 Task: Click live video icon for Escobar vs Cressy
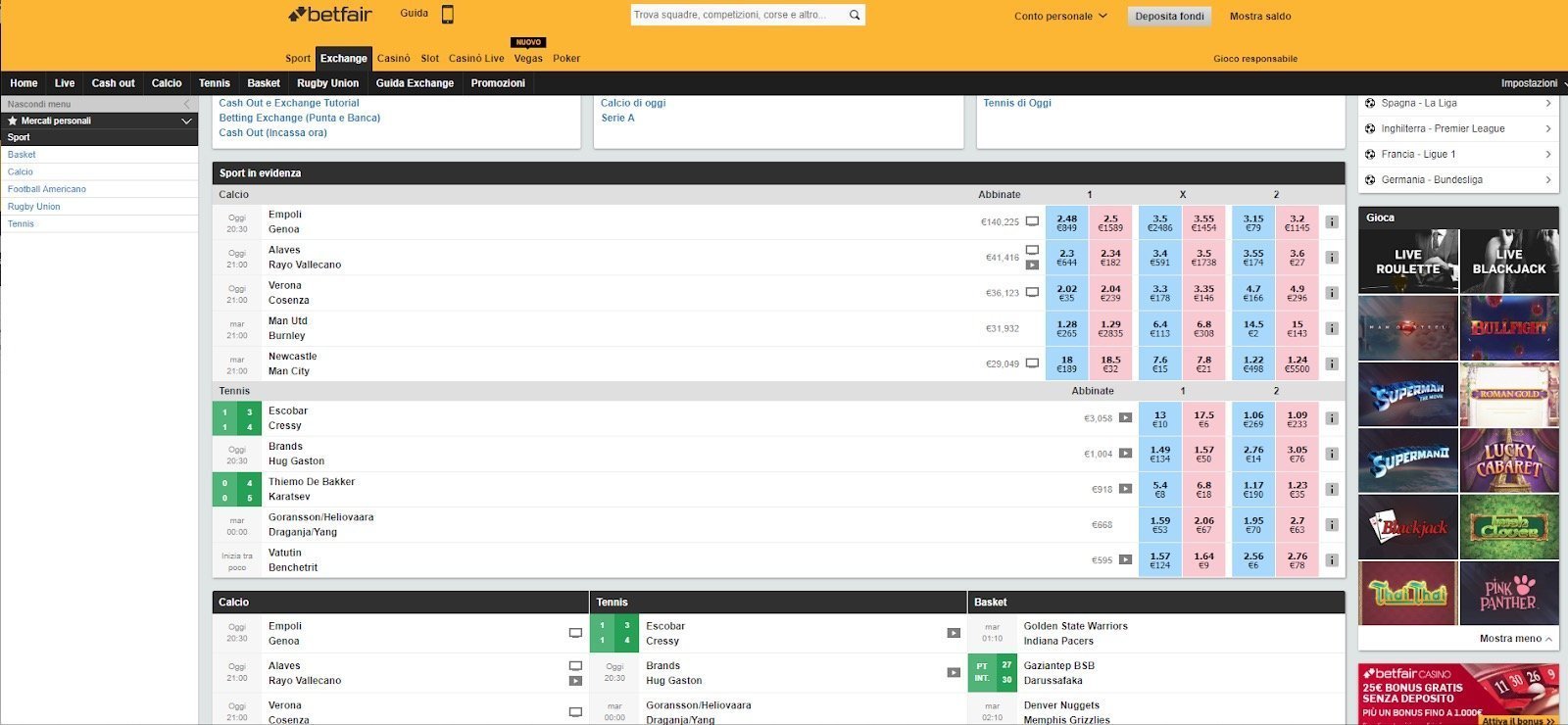(1125, 418)
